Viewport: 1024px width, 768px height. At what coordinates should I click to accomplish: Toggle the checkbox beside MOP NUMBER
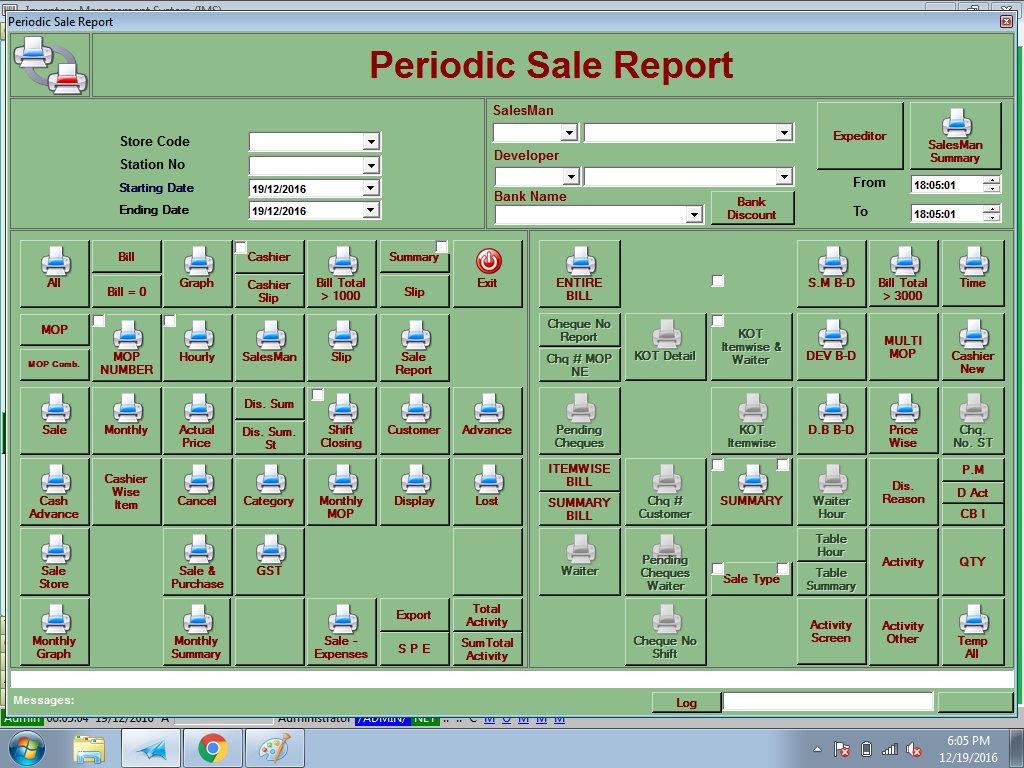(99, 321)
